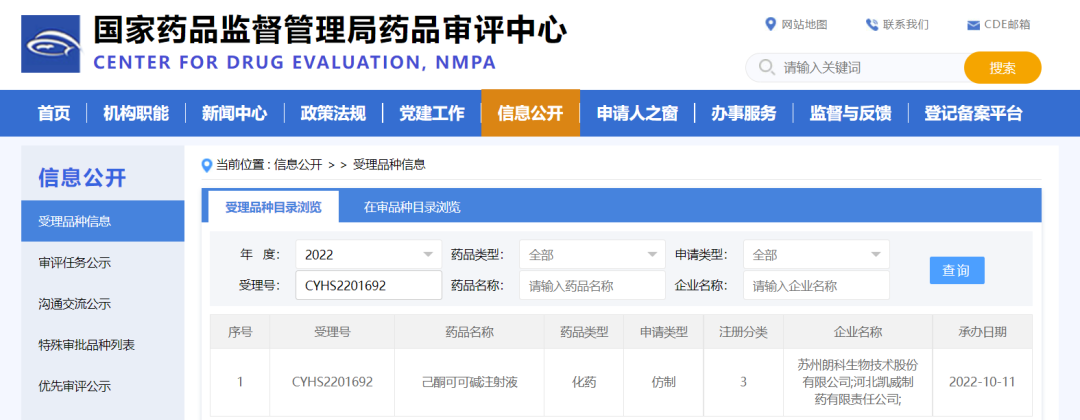Select 受理品种信息 in sidebar
Image resolution: width=1080 pixels, height=420 pixels.
(103, 221)
